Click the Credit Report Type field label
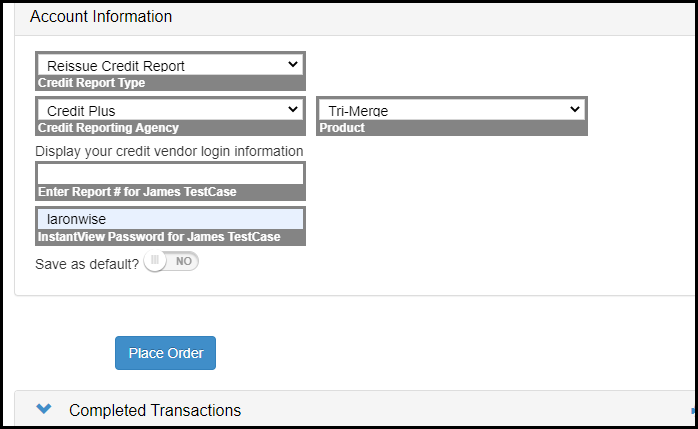 91,83
